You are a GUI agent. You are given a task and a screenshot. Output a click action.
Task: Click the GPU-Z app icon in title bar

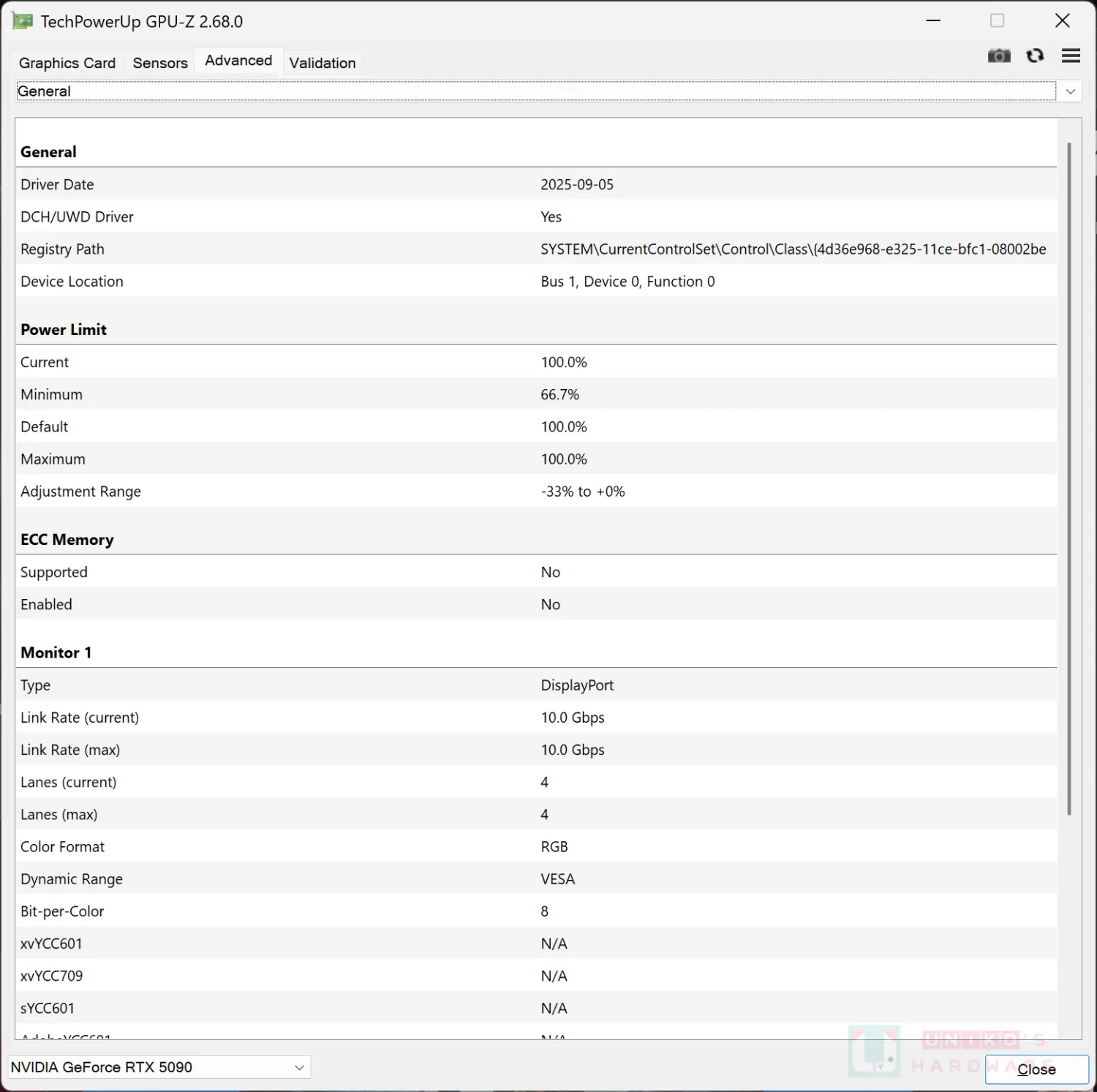[x=23, y=21]
